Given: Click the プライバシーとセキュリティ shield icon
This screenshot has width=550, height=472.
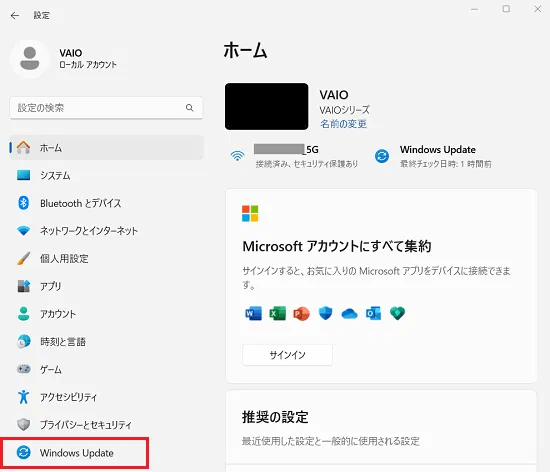Looking at the screenshot, I should 24,425.
